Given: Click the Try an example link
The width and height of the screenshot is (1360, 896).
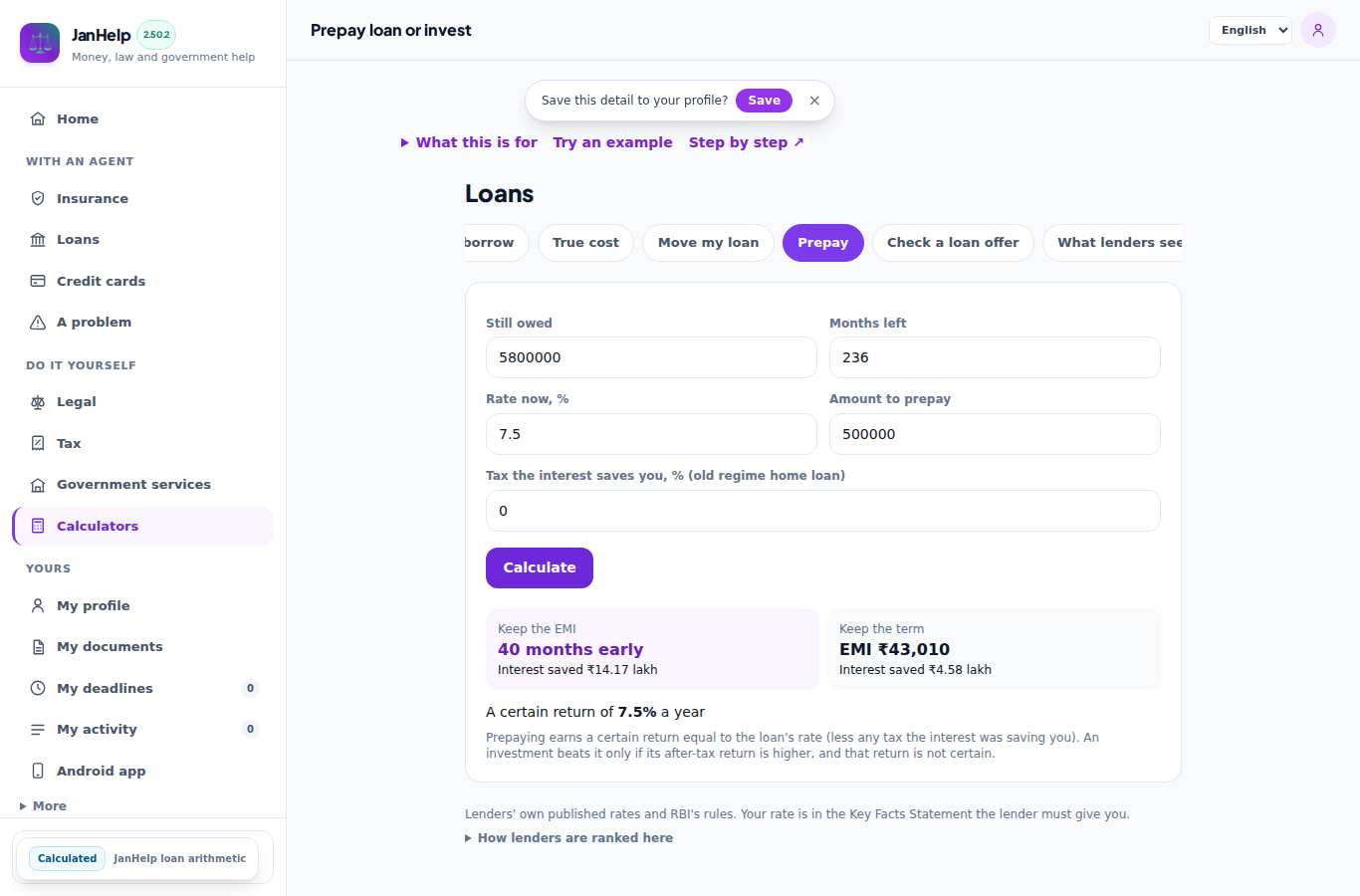Looking at the screenshot, I should pos(612,142).
